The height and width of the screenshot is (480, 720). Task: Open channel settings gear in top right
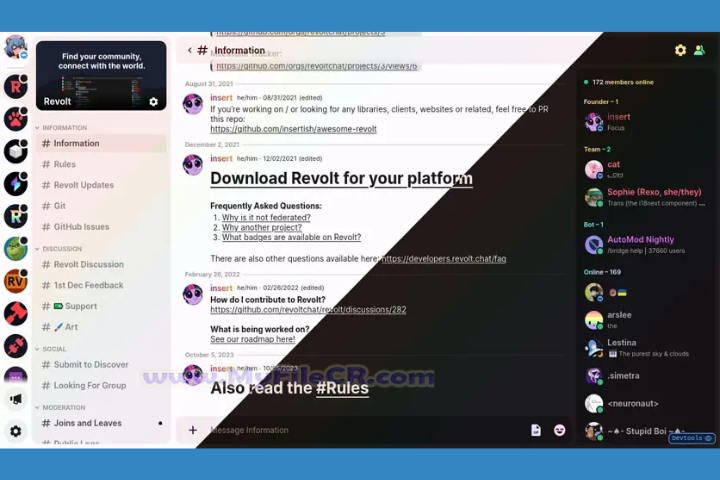coord(680,50)
